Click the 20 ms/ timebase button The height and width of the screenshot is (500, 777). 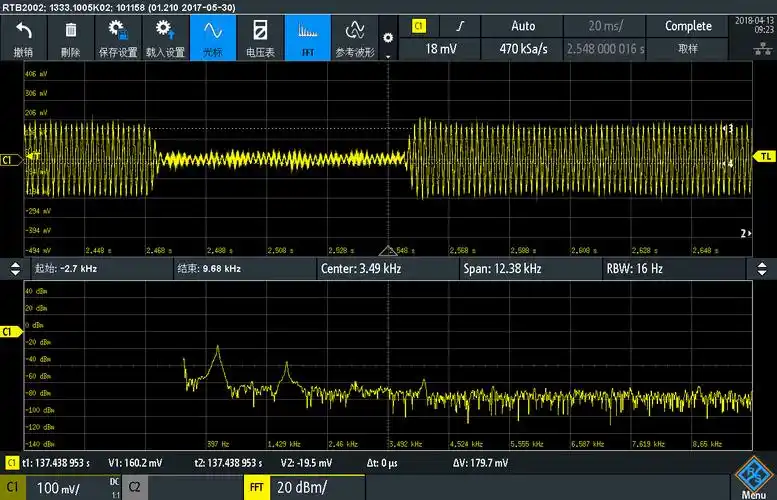click(x=603, y=26)
